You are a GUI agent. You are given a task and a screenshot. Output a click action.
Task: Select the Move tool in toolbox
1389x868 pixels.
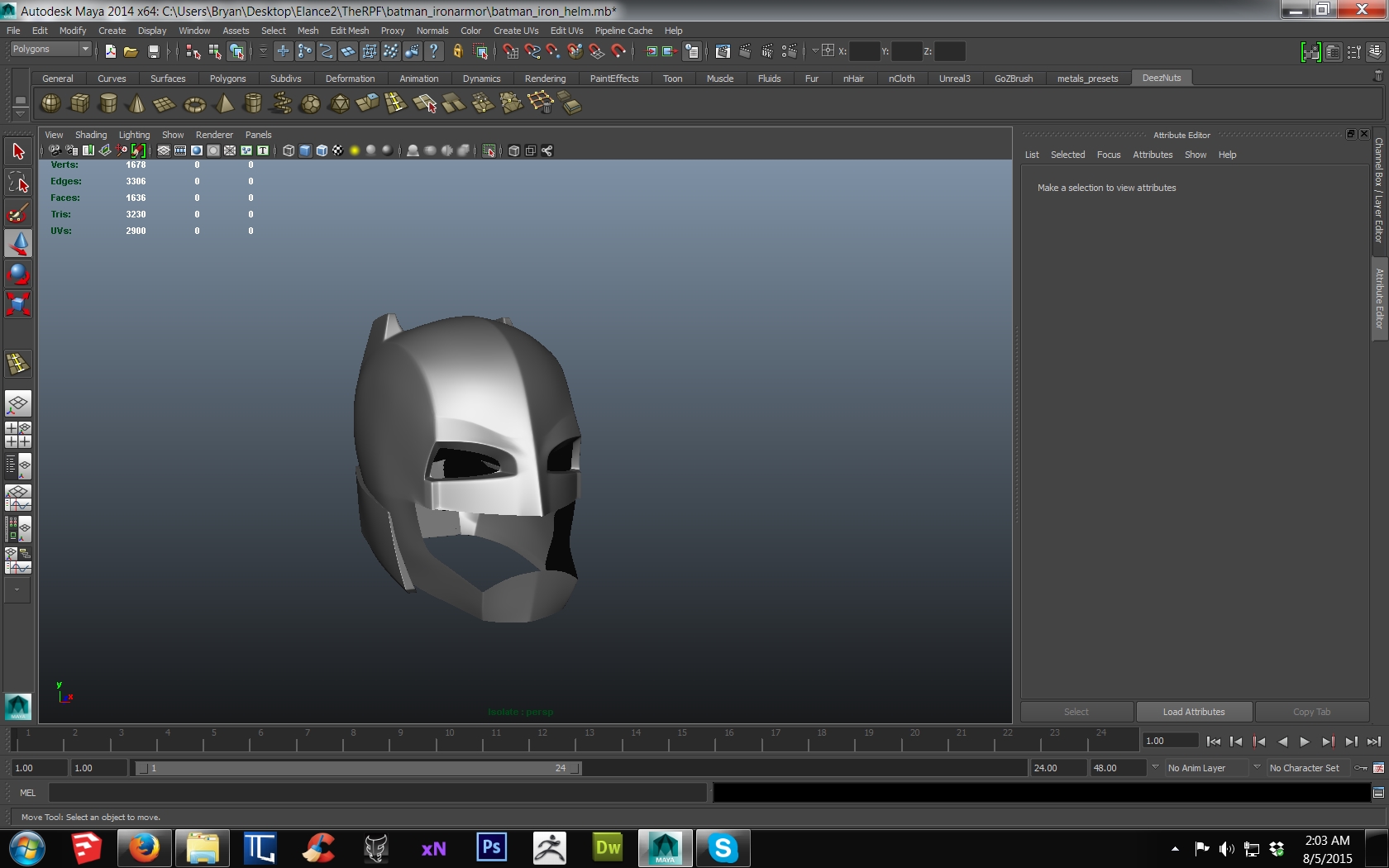(x=18, y=243)
